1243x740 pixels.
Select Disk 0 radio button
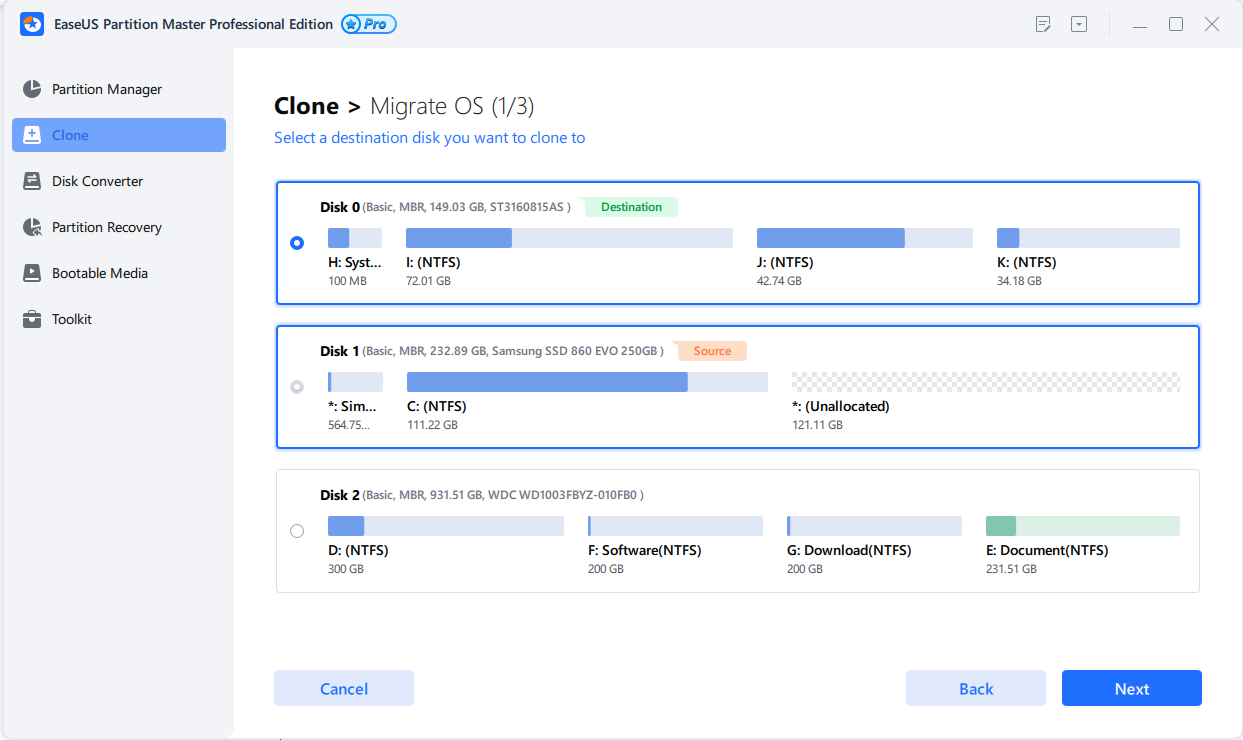tap(297, 243)
